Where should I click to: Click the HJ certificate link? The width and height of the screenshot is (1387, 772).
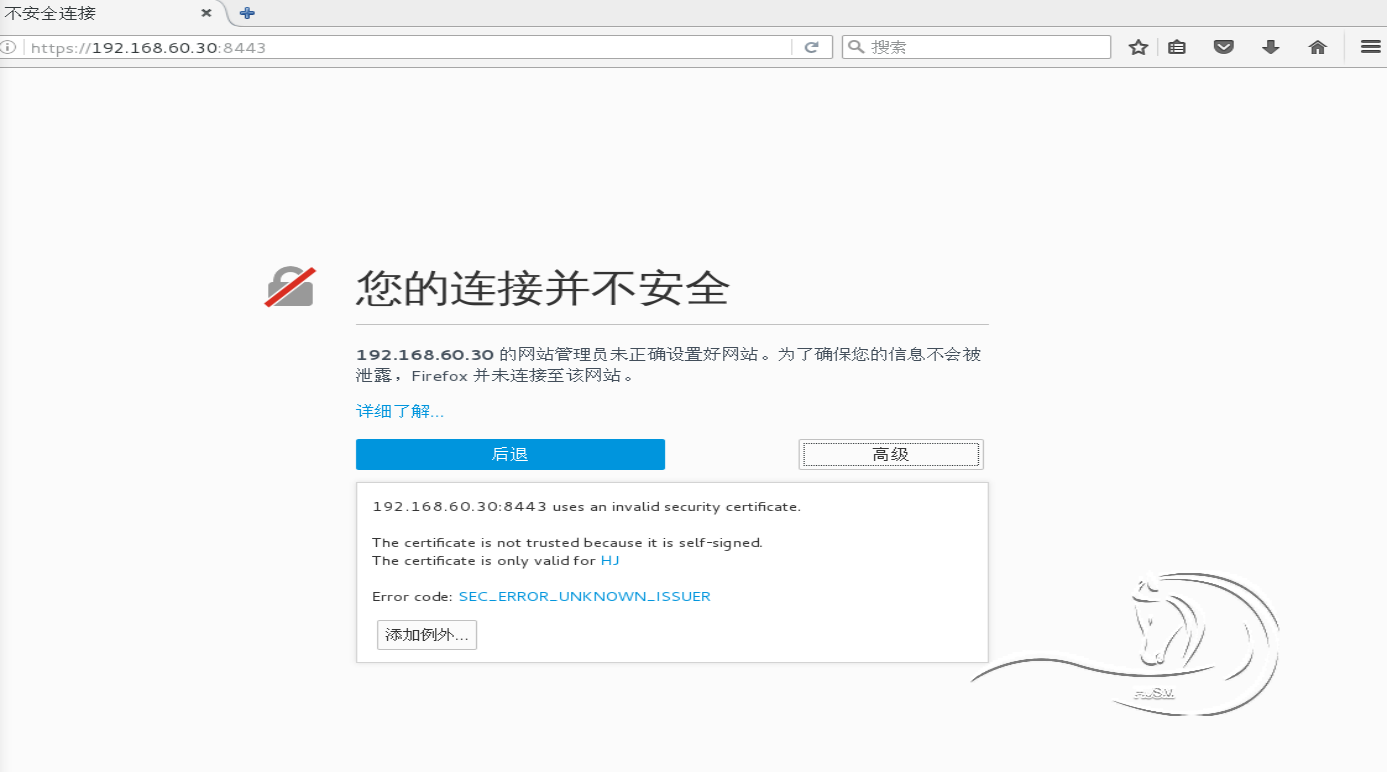[613, 560]
